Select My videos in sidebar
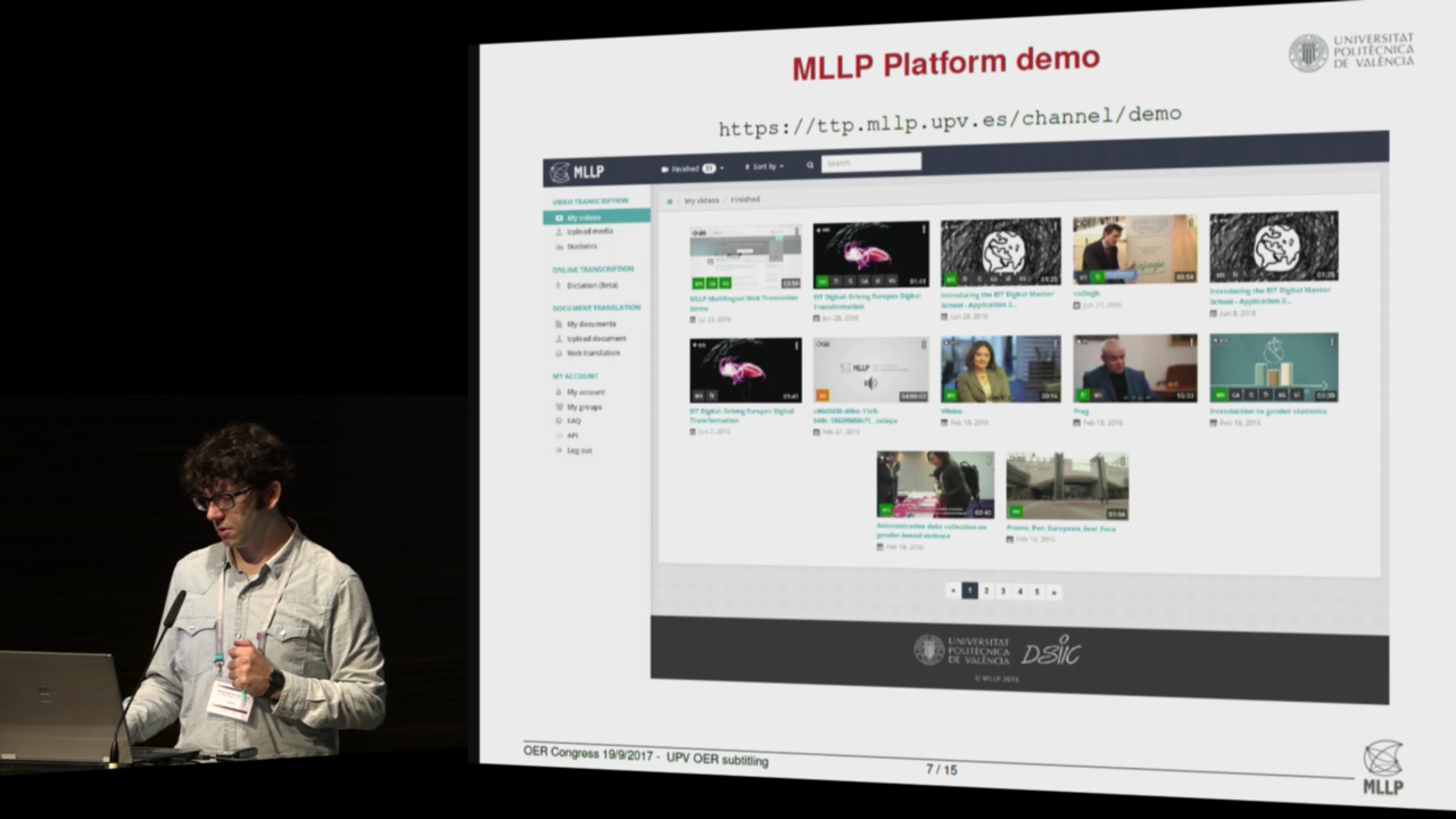This screenshot has height=819, width=1456. [597, 217]
